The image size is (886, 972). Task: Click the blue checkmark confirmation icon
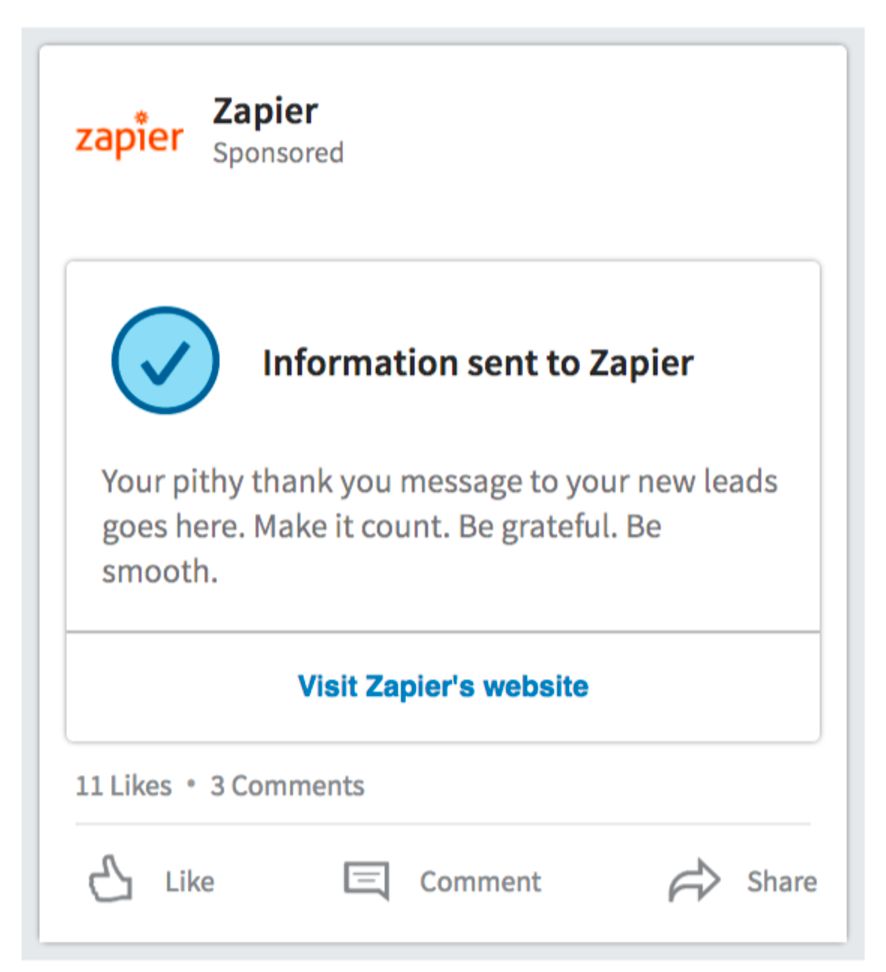(x=165, y=360)
